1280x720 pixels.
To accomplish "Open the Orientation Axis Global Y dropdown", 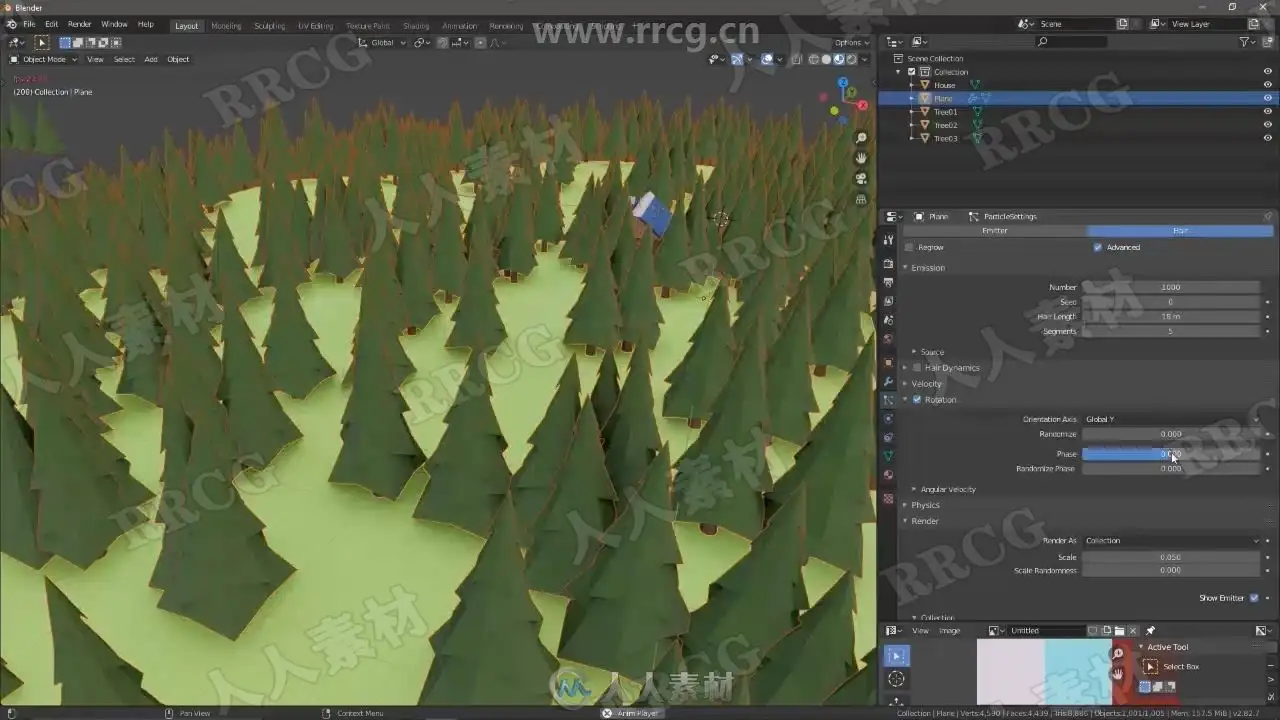I will click(x=1171, y=419).
